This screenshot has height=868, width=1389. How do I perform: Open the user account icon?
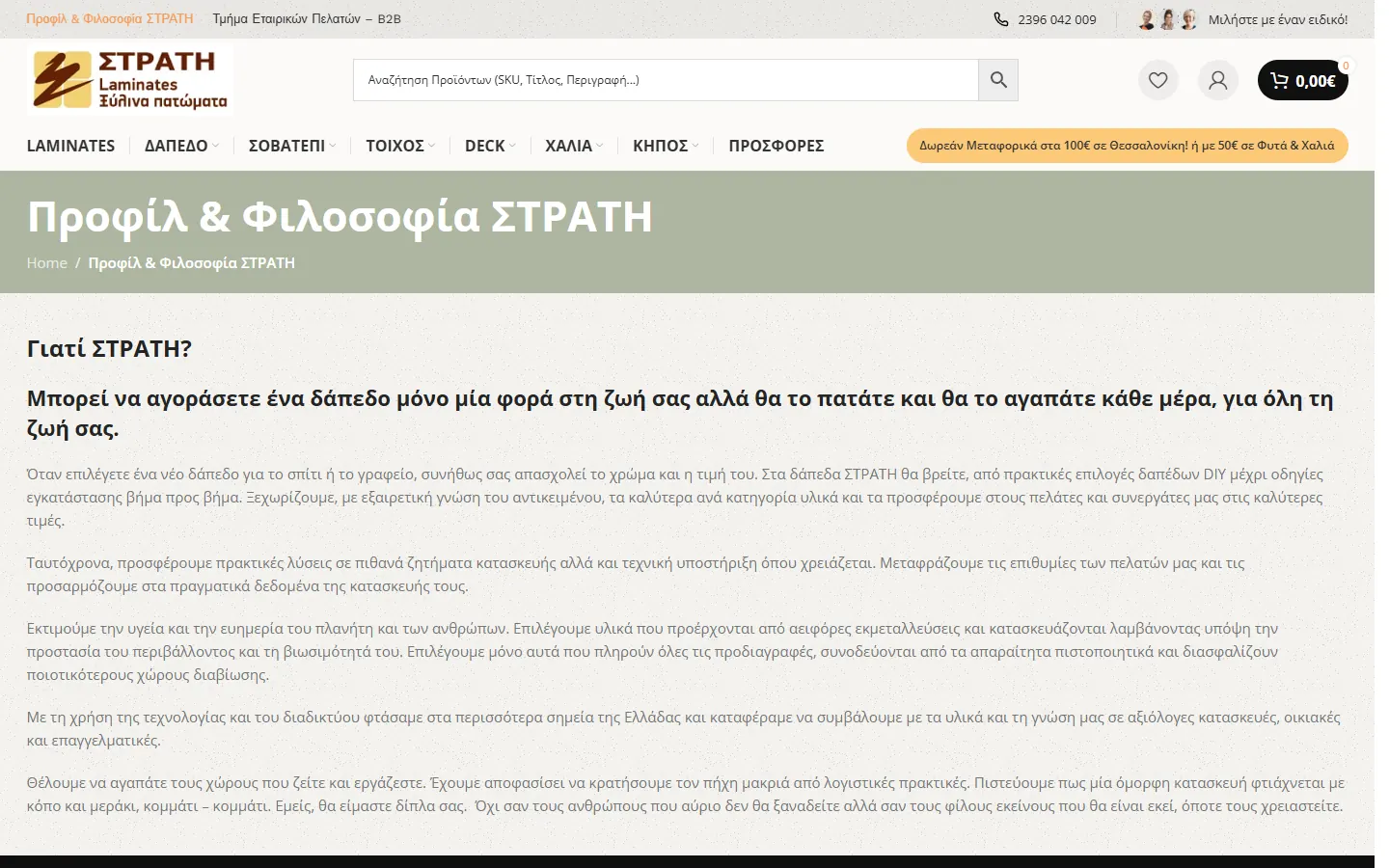[1218, 80]
